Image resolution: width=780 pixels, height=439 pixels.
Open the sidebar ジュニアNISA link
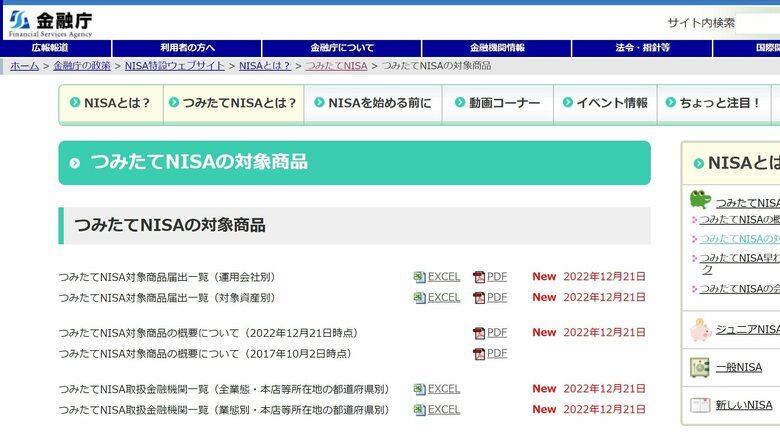click(x=748, y=329)
